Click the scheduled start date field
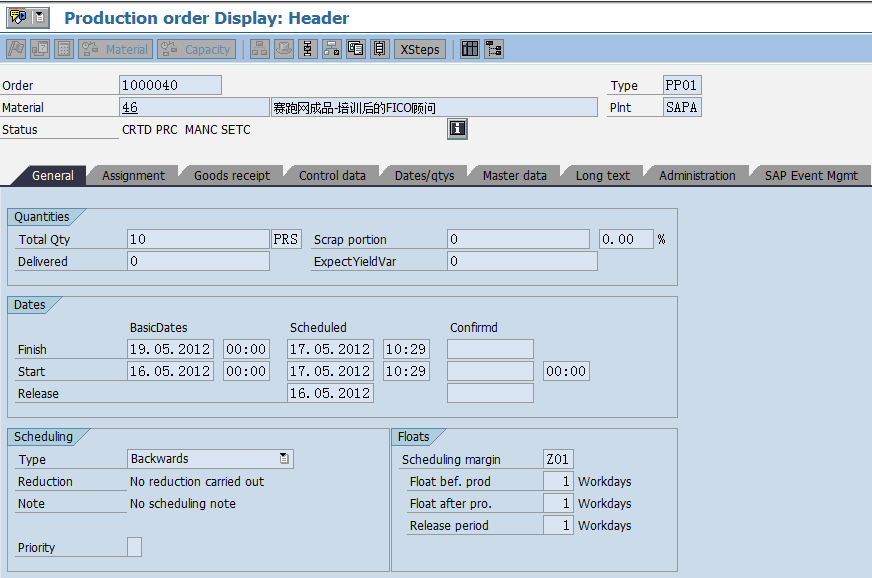This screenshot has height=578, width=872. coord(330,371)
